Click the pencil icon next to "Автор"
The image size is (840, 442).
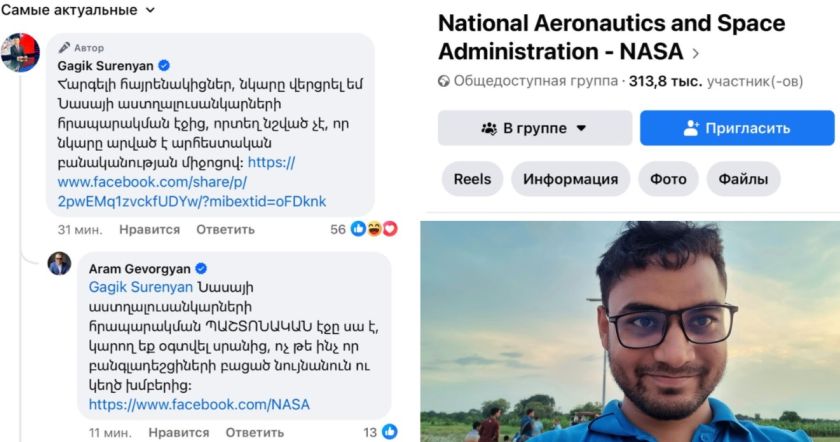65,47
